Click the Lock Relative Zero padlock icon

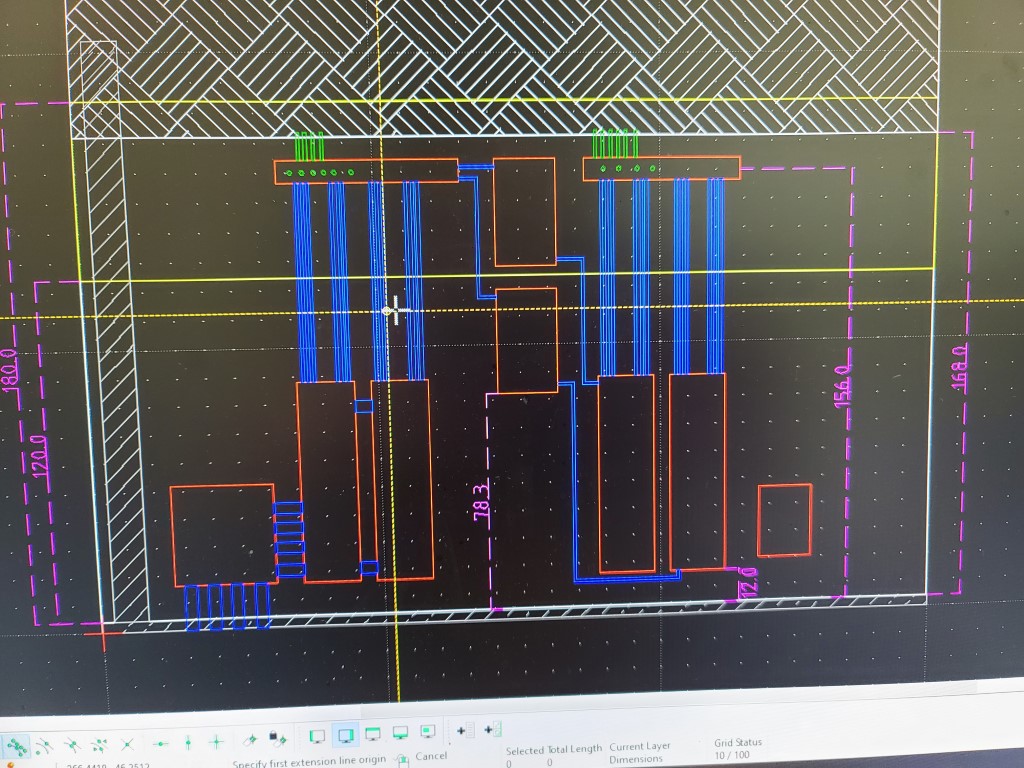tap(280, 739)
